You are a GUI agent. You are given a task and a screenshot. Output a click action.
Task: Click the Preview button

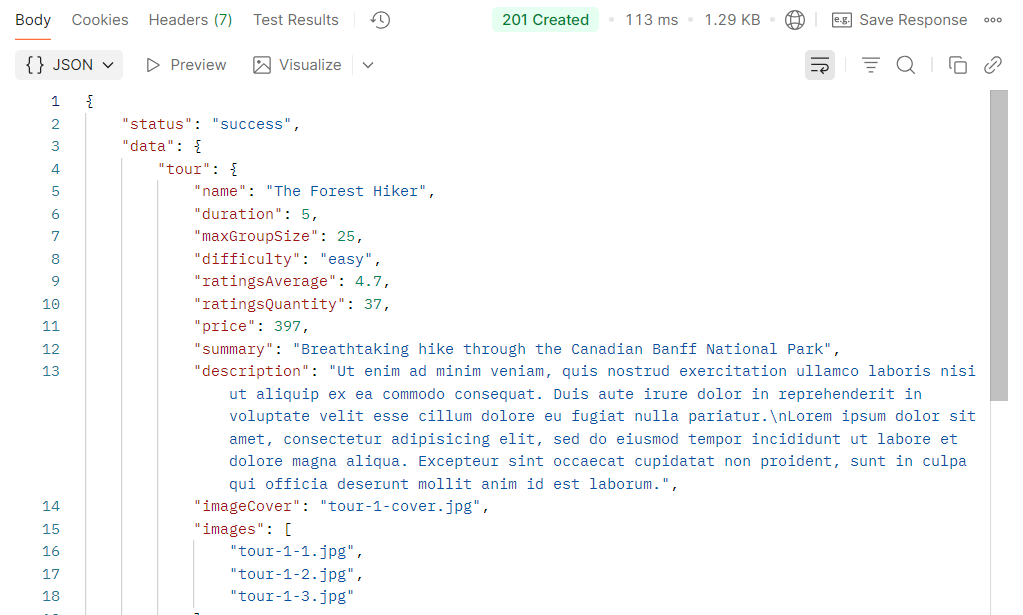click(186, 65)
